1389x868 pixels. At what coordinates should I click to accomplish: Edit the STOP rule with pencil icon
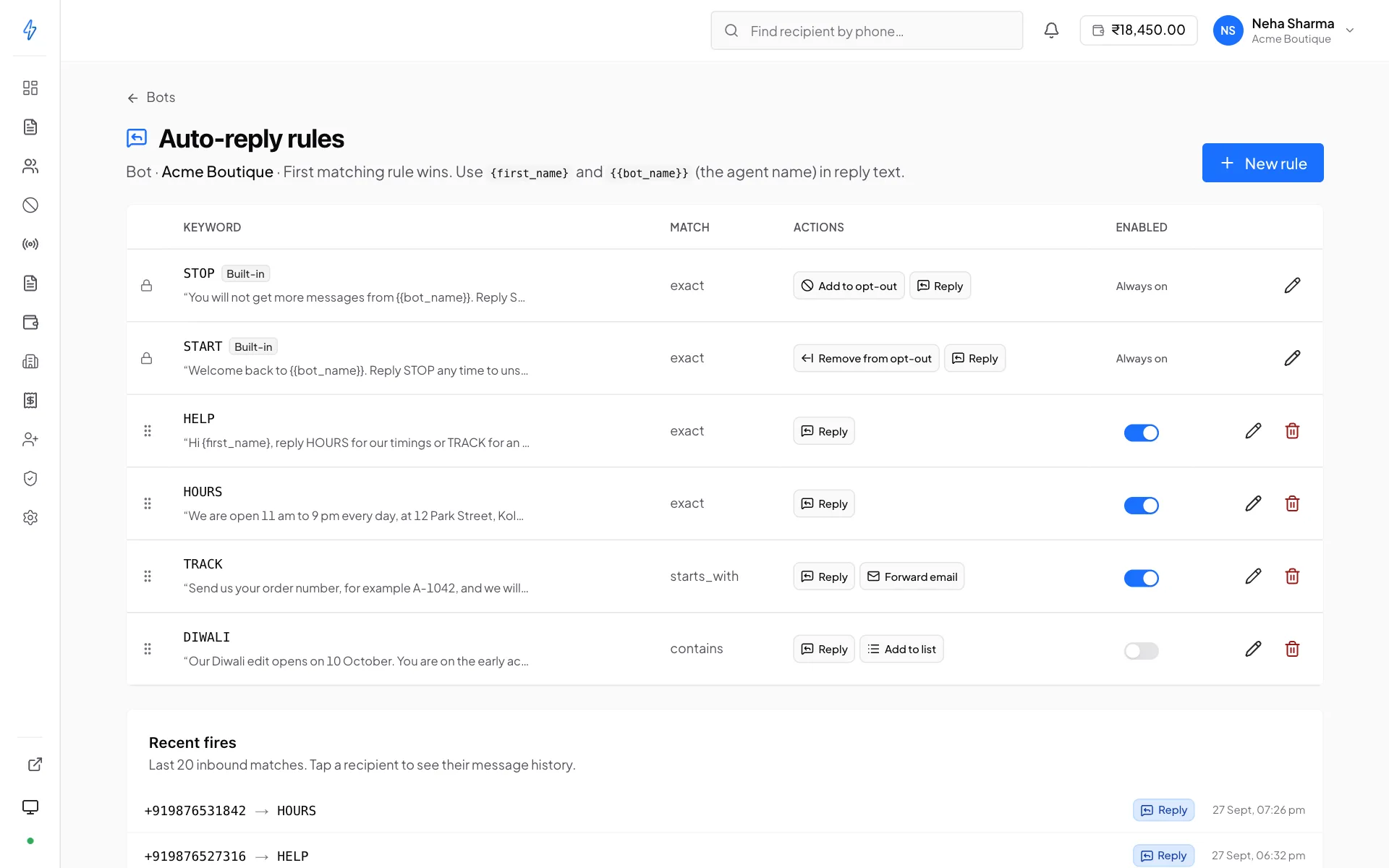tap(1292, 286)
